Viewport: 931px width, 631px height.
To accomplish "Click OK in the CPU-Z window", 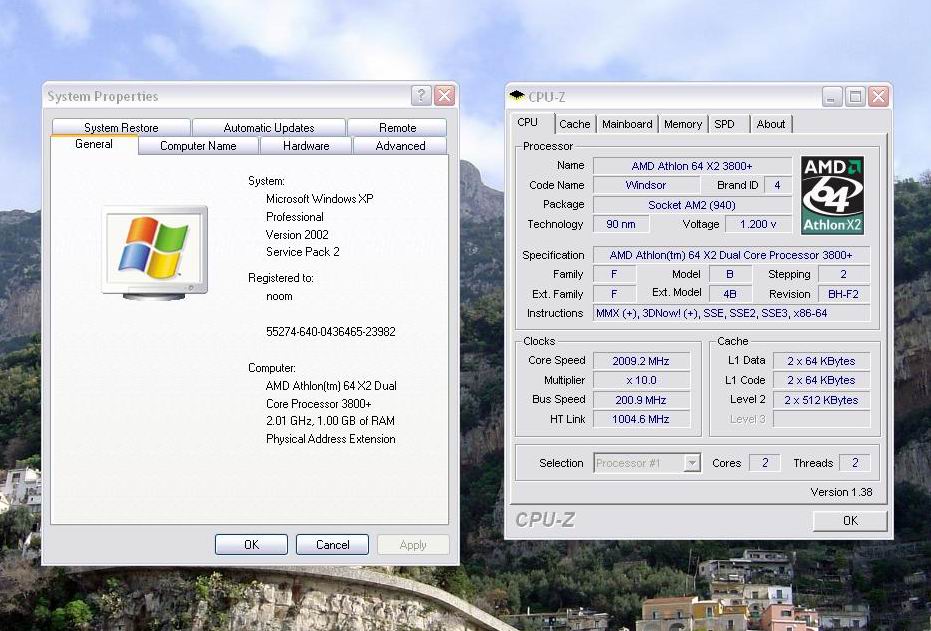I will 850,521.
